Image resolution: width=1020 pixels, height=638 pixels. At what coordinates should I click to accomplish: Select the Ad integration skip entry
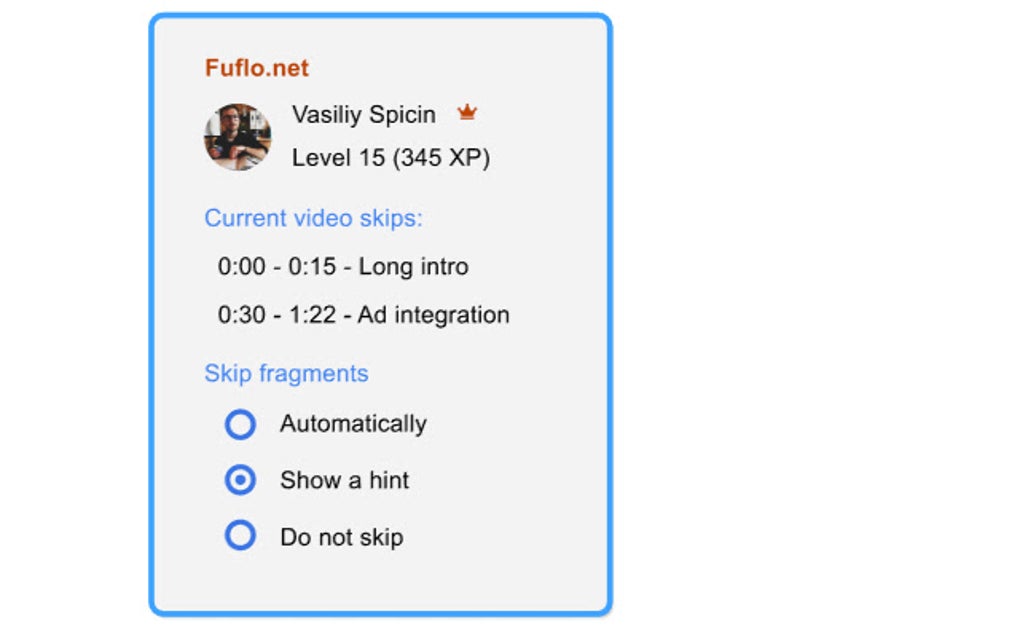pyautogui.click(x=433, y=315)
